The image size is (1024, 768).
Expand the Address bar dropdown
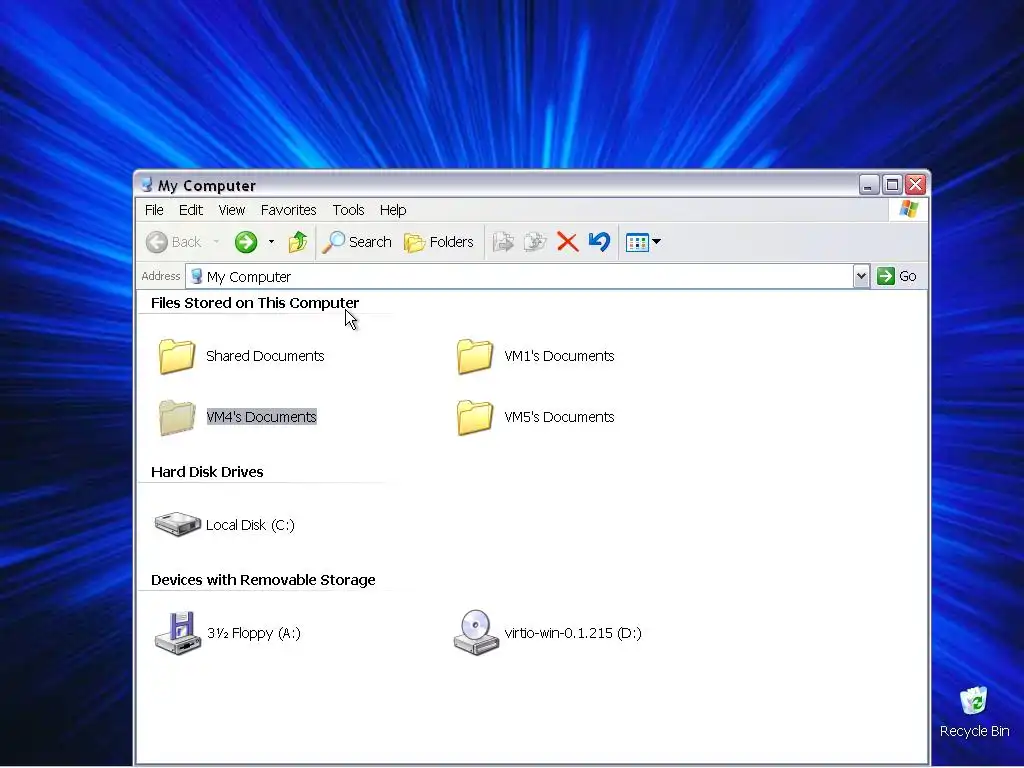861,276
